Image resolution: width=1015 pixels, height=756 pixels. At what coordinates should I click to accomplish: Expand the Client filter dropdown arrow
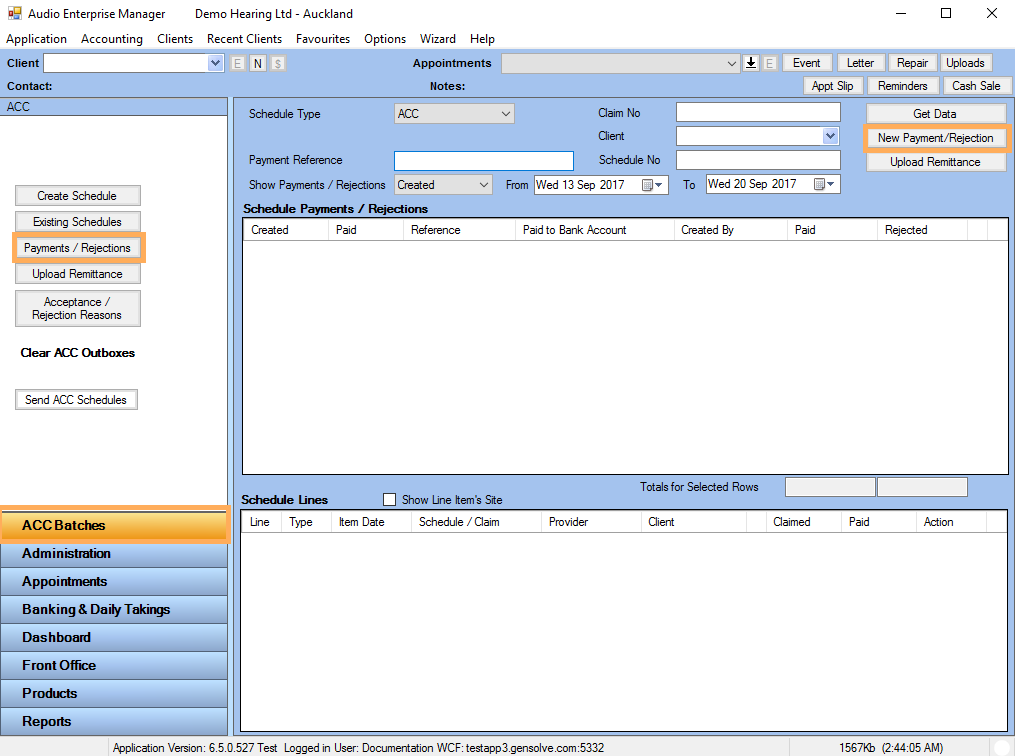click(x=831, y=136)
